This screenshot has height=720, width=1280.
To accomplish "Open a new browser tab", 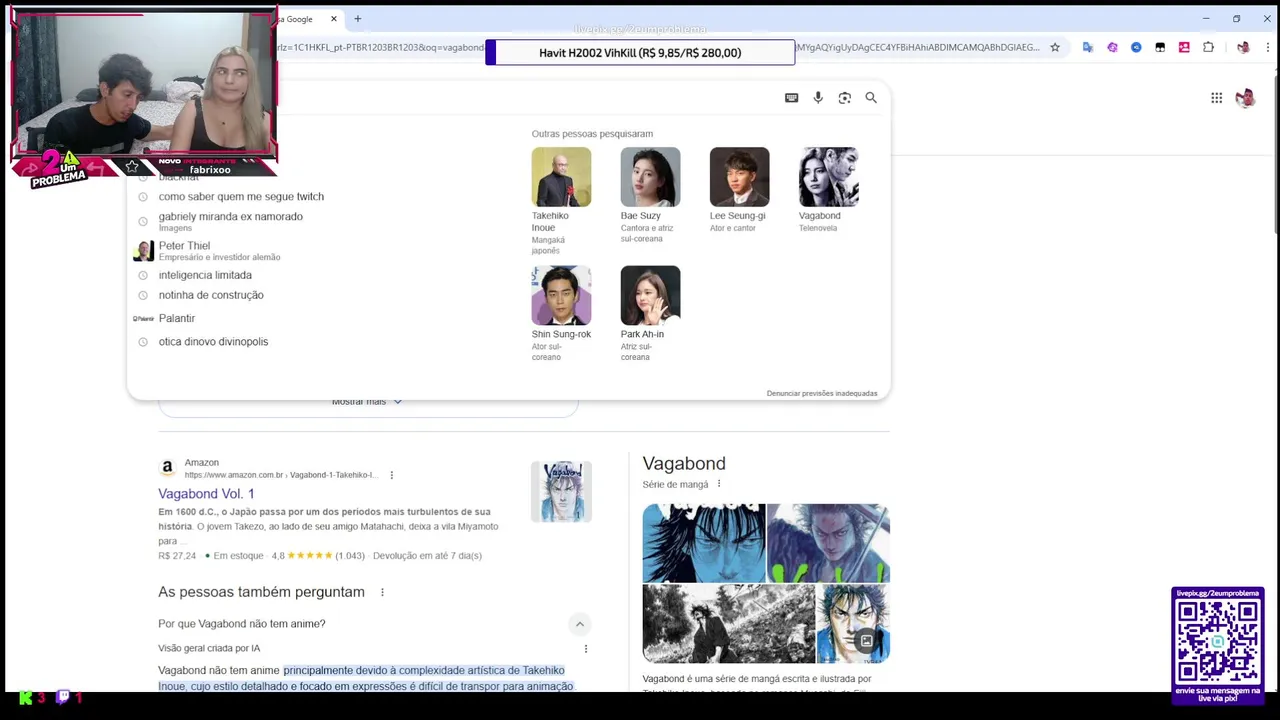I will (x=357, y=19).
